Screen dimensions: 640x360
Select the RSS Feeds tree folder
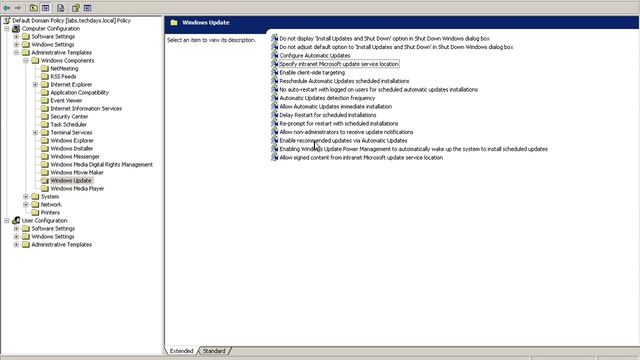[63, 76]
